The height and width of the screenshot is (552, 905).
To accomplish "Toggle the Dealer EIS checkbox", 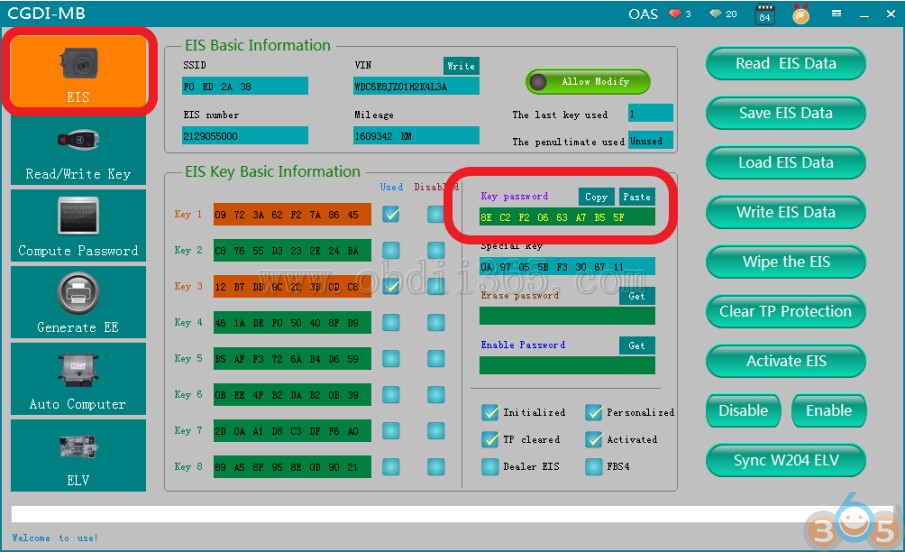I will click(490, 467).
